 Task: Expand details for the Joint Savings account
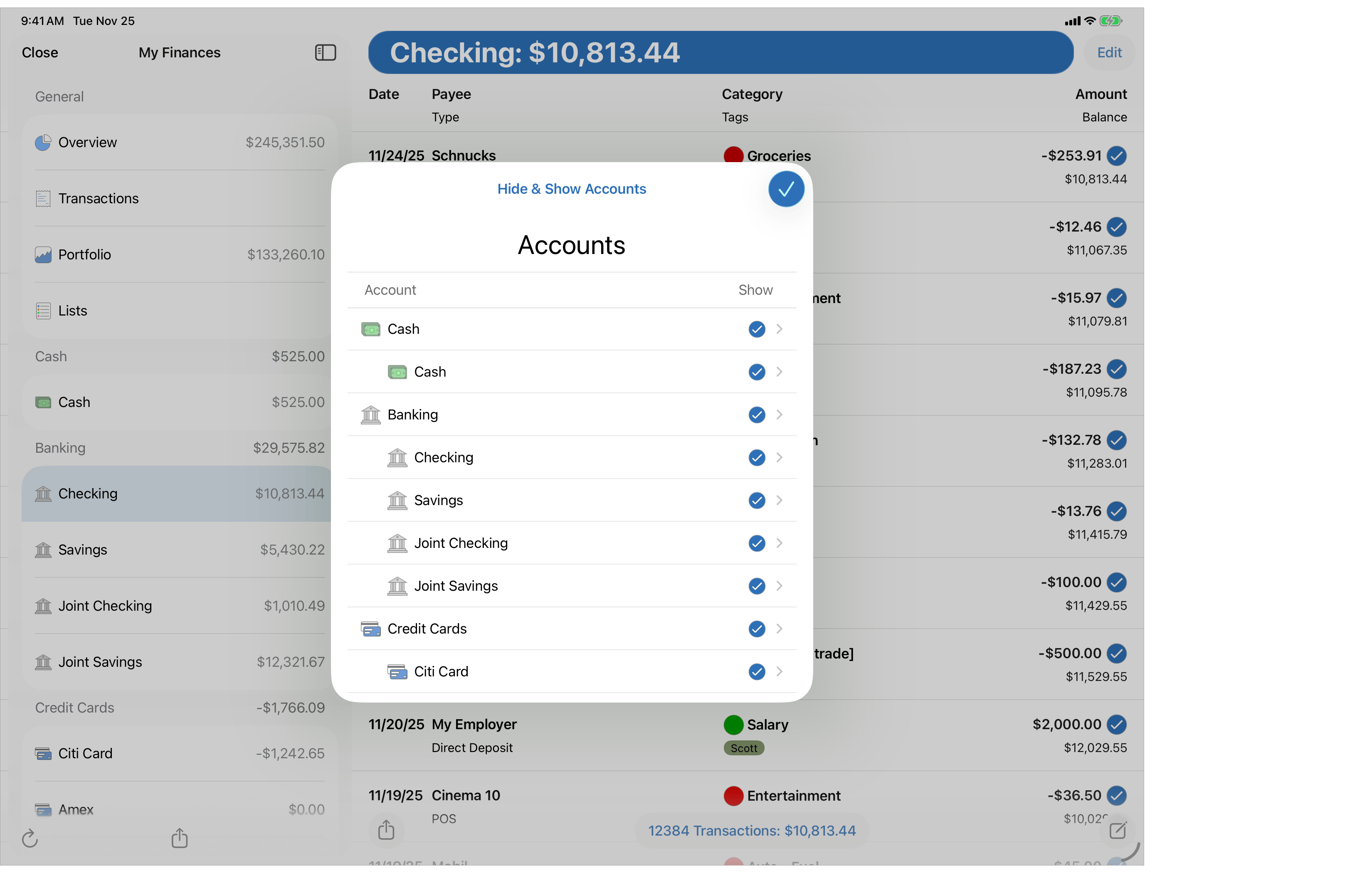tap(780, 586)
